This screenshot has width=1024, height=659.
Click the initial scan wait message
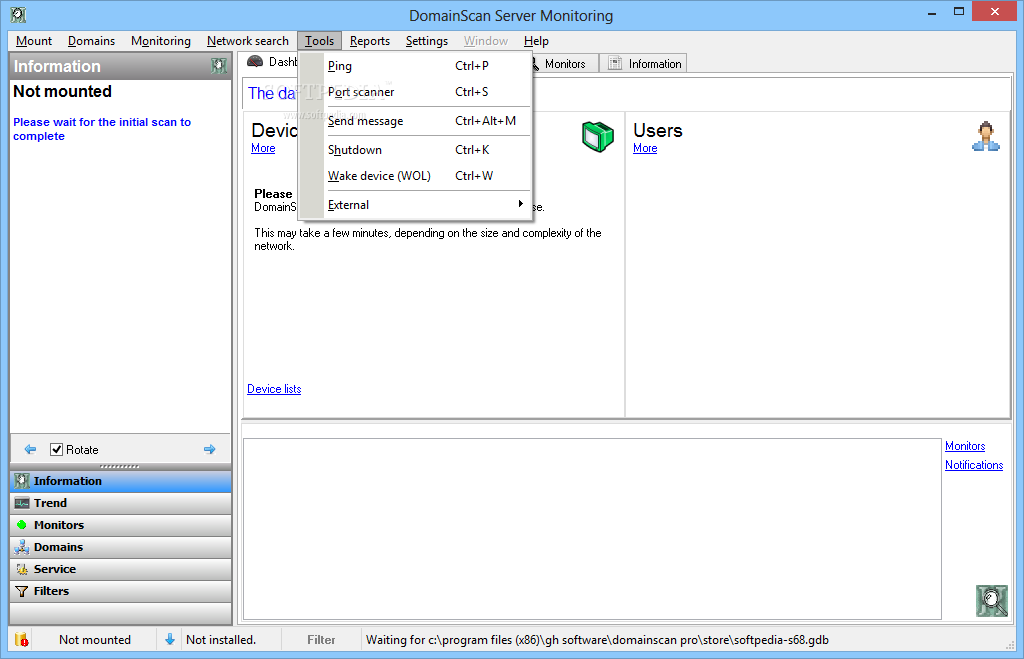102,129
